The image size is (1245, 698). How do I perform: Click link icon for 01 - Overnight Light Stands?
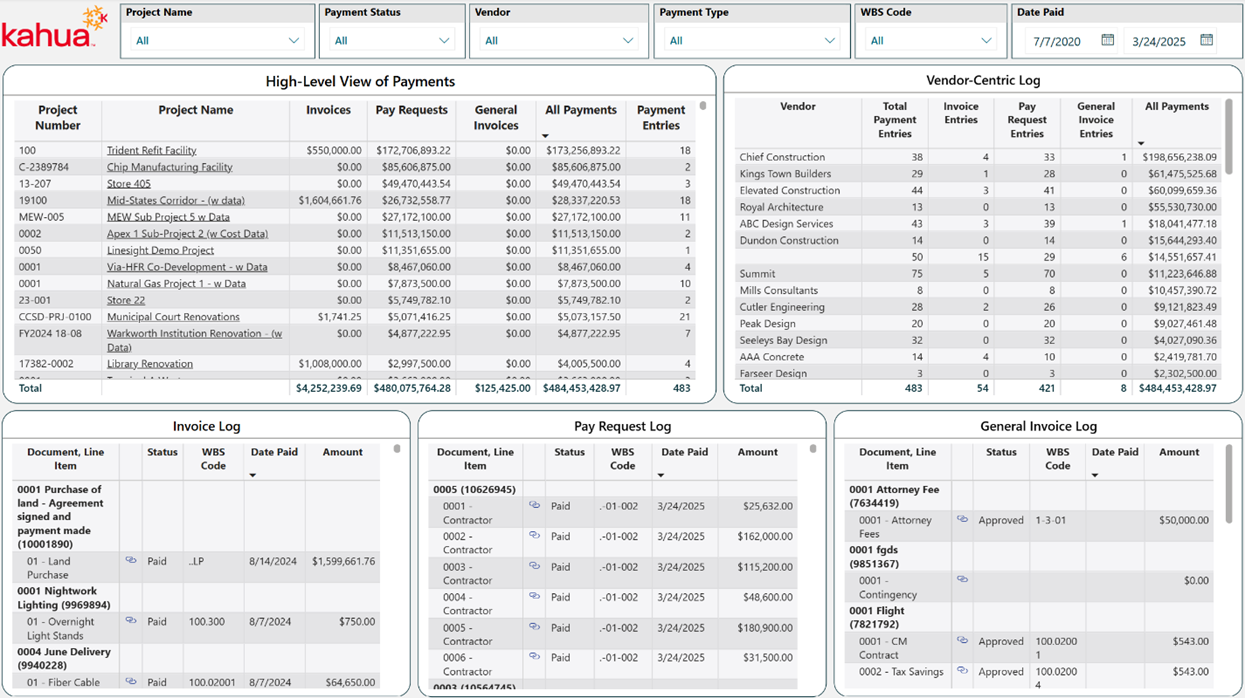tap(131, 621)
